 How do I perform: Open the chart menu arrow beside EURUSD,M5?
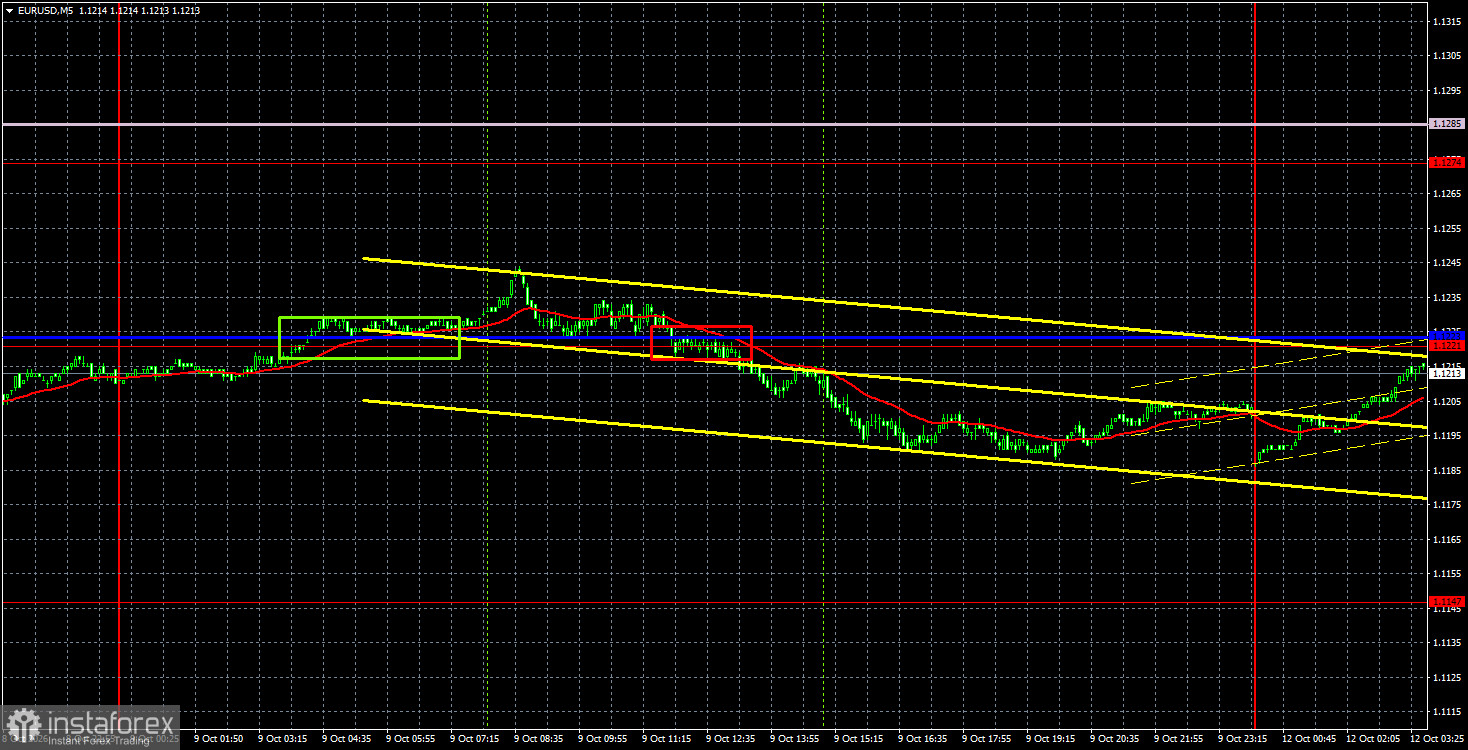(9, 9)
